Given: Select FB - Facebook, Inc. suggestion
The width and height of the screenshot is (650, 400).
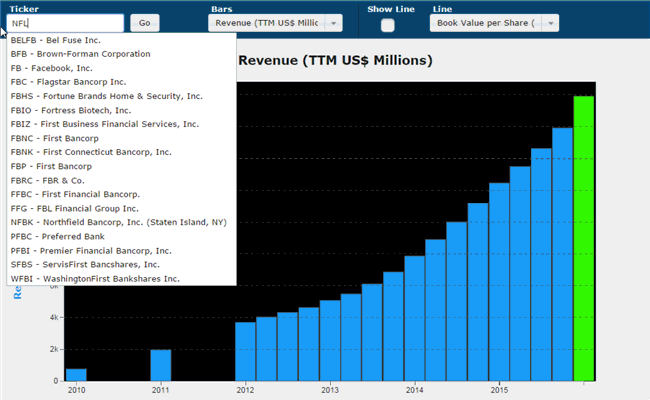Looking at the screenshot, I should pyautogui.click(x=121, y=68).
